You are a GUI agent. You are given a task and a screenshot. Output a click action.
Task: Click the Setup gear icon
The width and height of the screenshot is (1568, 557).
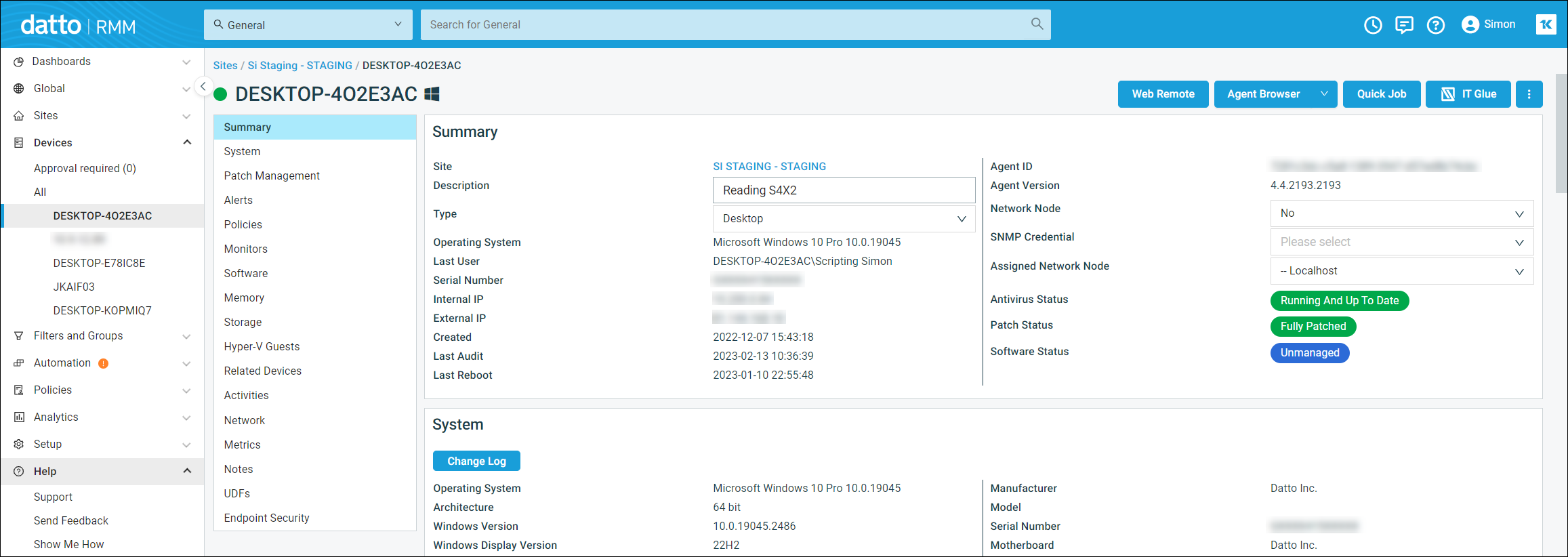click(19, 445)
